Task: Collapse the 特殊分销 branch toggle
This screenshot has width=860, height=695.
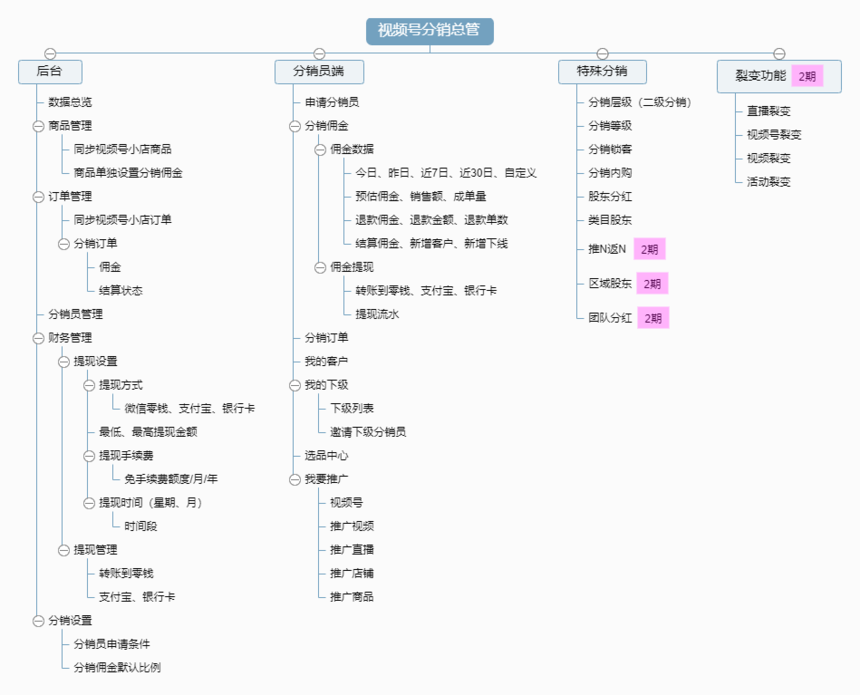Action: (602, 54)
